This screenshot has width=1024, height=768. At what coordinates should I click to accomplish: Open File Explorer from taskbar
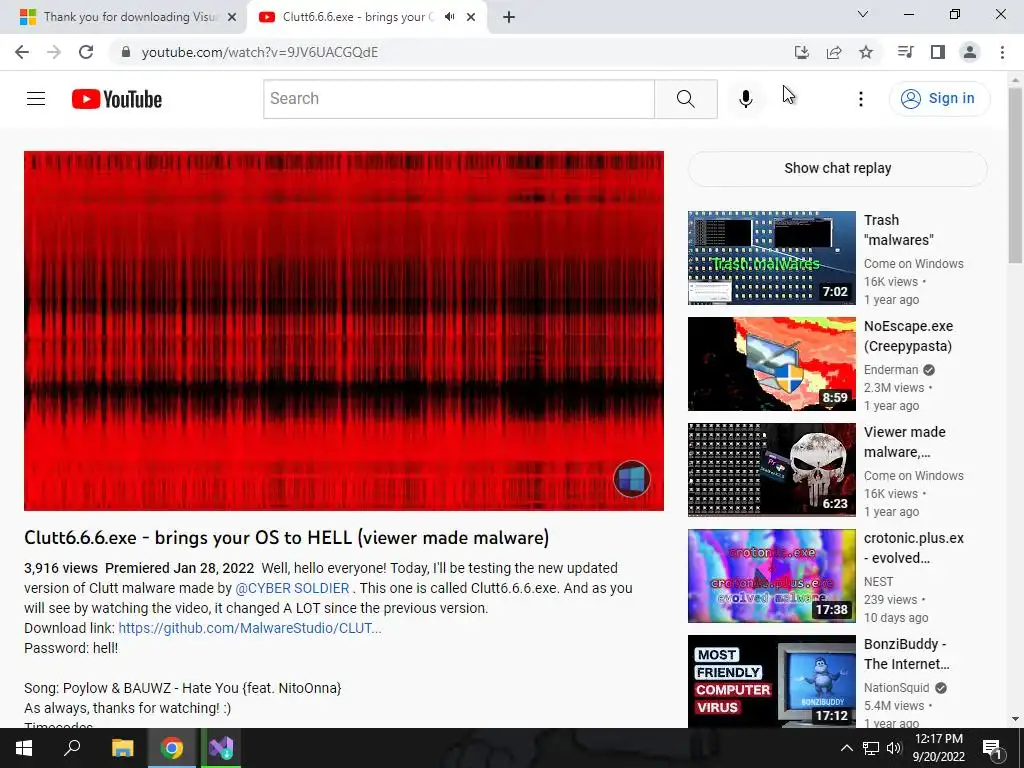pos(122,748)
